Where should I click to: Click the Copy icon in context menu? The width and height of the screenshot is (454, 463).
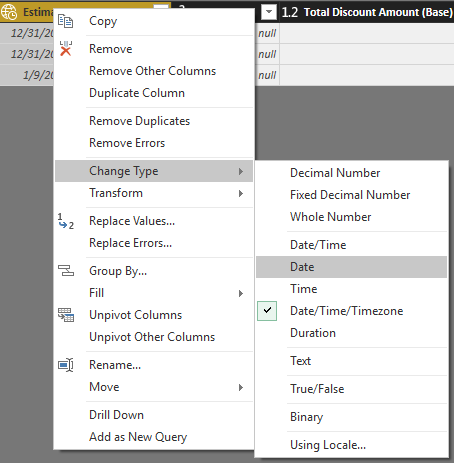coord(65,21)
